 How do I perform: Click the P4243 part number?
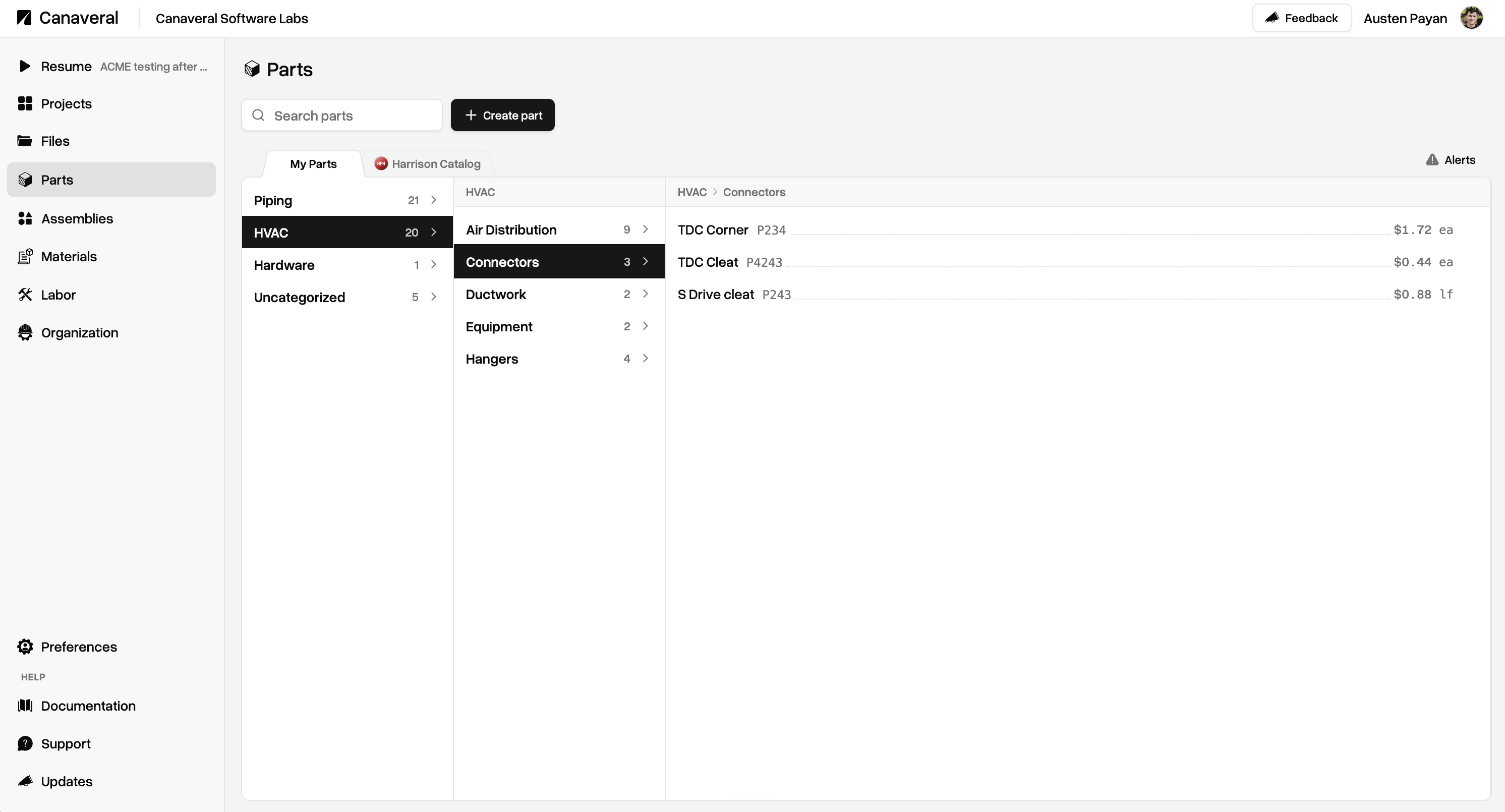pos(764,262)
